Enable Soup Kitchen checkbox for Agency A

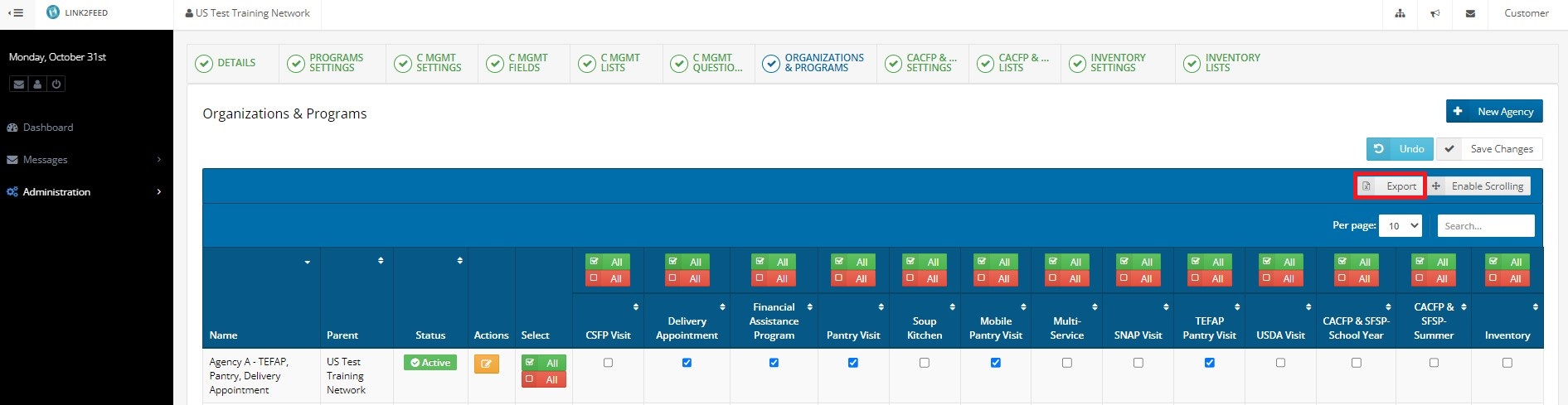[x=925, y=363]
